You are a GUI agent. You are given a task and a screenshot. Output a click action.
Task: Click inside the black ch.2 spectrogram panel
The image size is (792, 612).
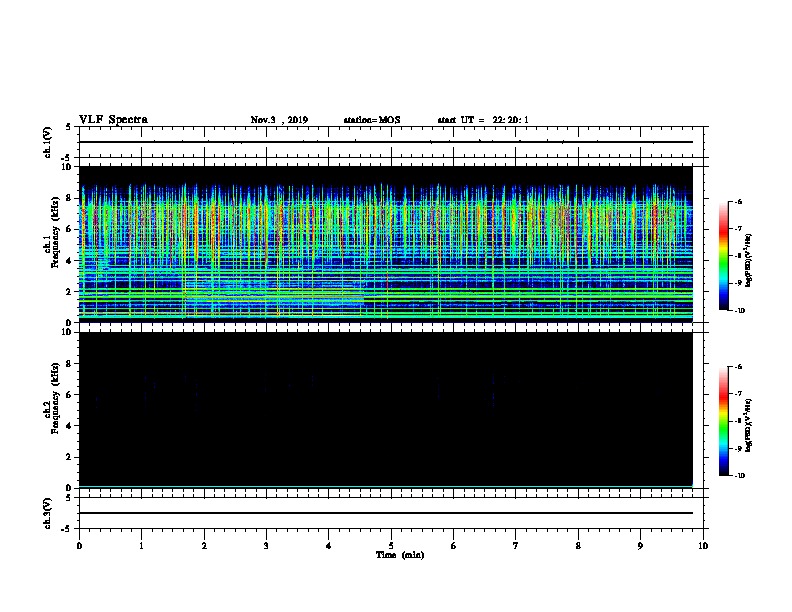pyautogui.click(x=386, y=410)
